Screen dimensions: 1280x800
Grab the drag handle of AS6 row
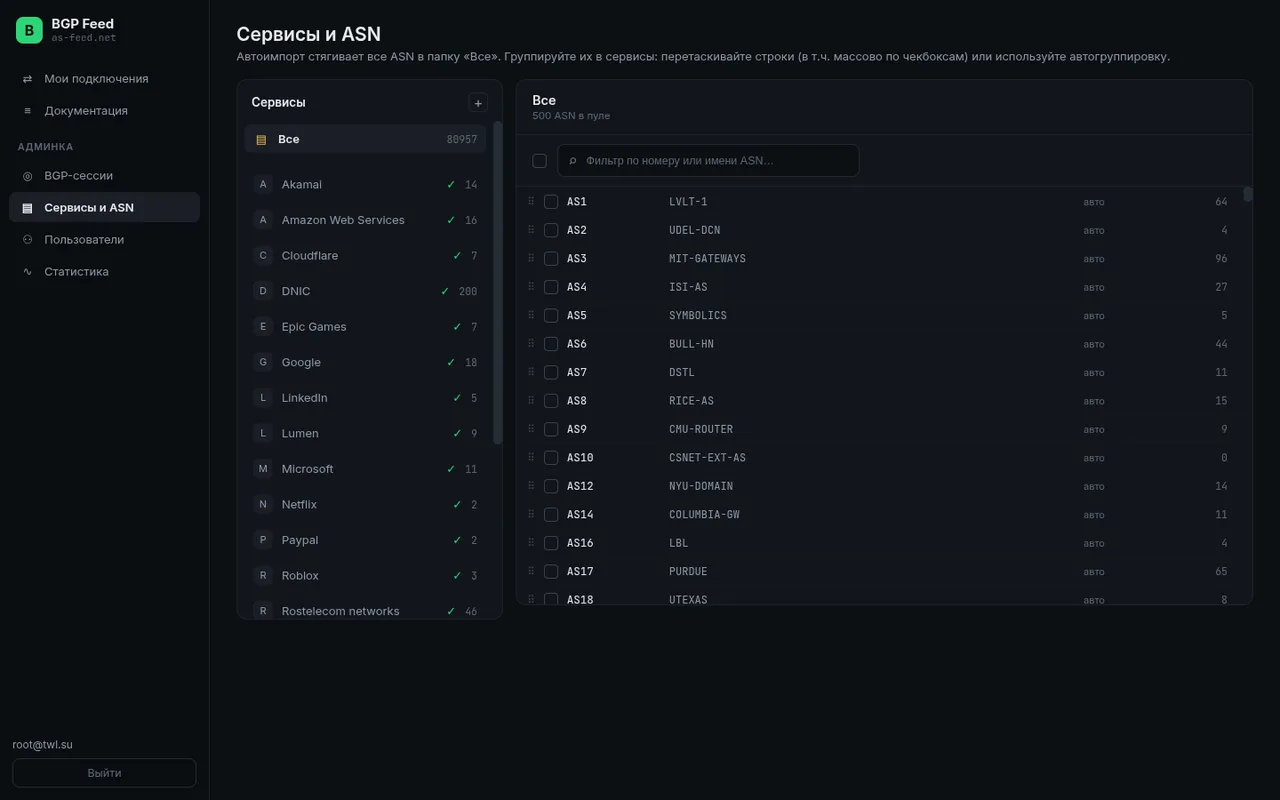(531, 344)
